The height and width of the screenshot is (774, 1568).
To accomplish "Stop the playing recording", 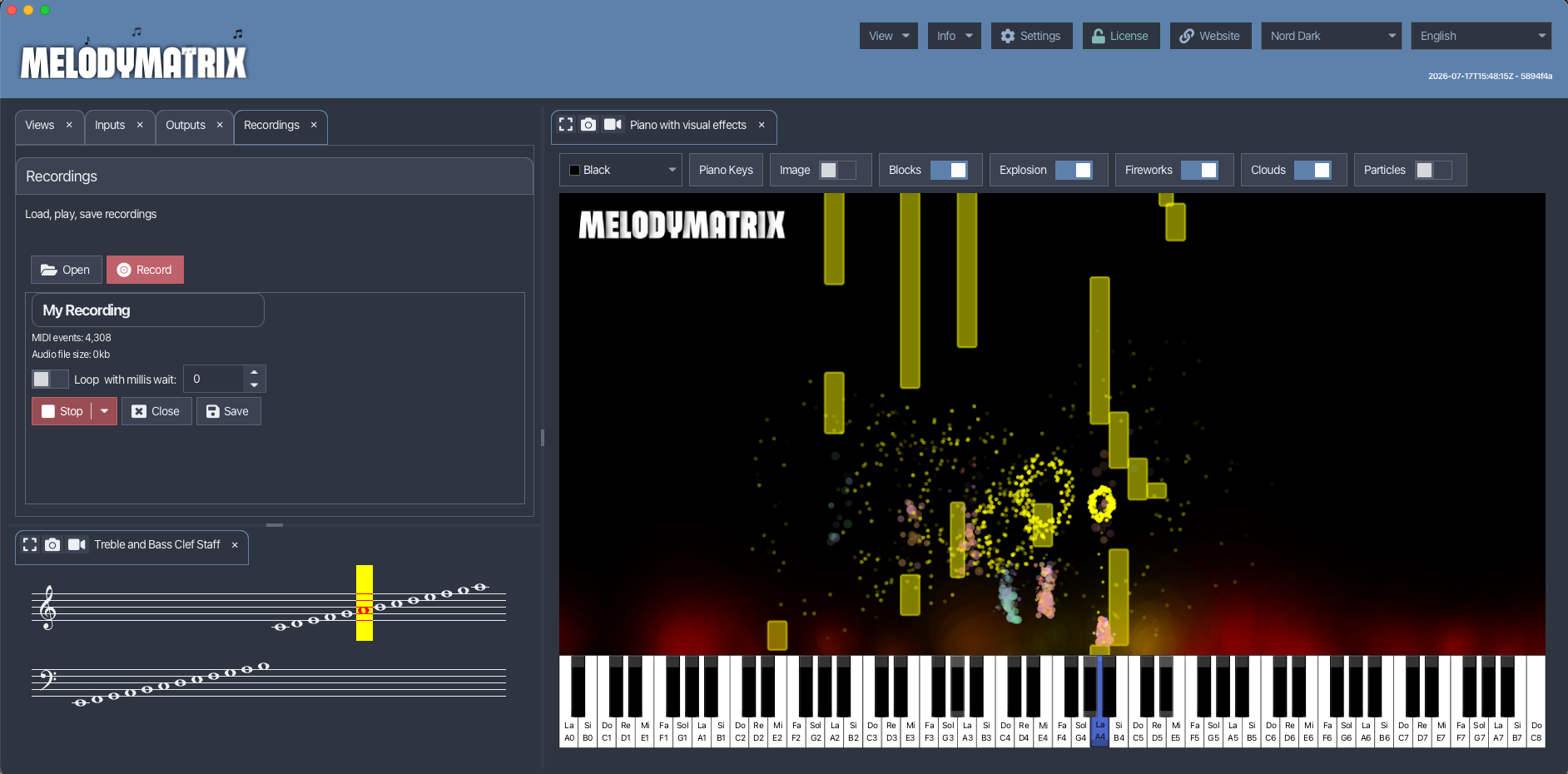I will pos(62,411).
